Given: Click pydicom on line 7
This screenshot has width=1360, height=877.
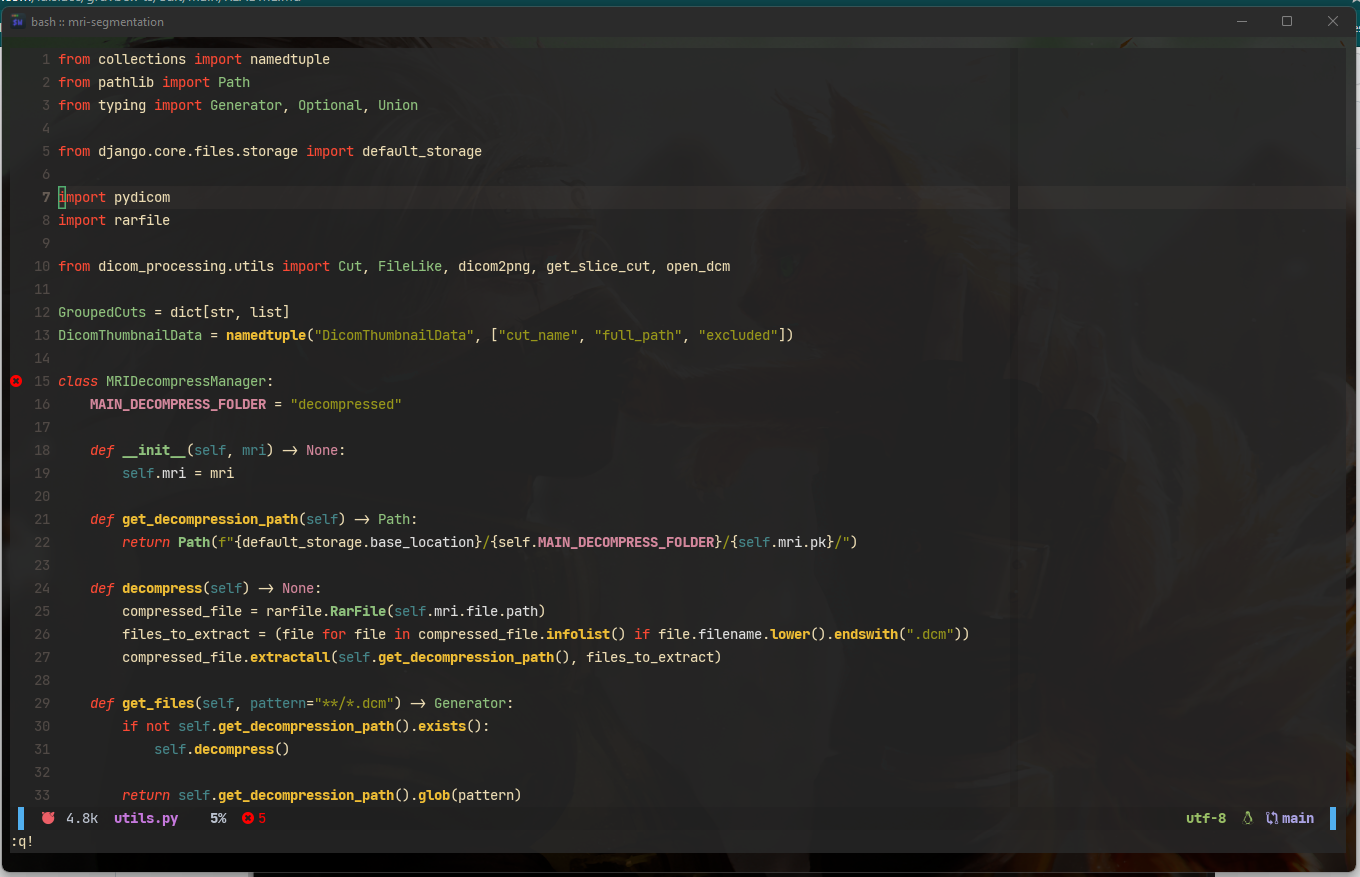Looking at the screenshot, I should (142, 197).
